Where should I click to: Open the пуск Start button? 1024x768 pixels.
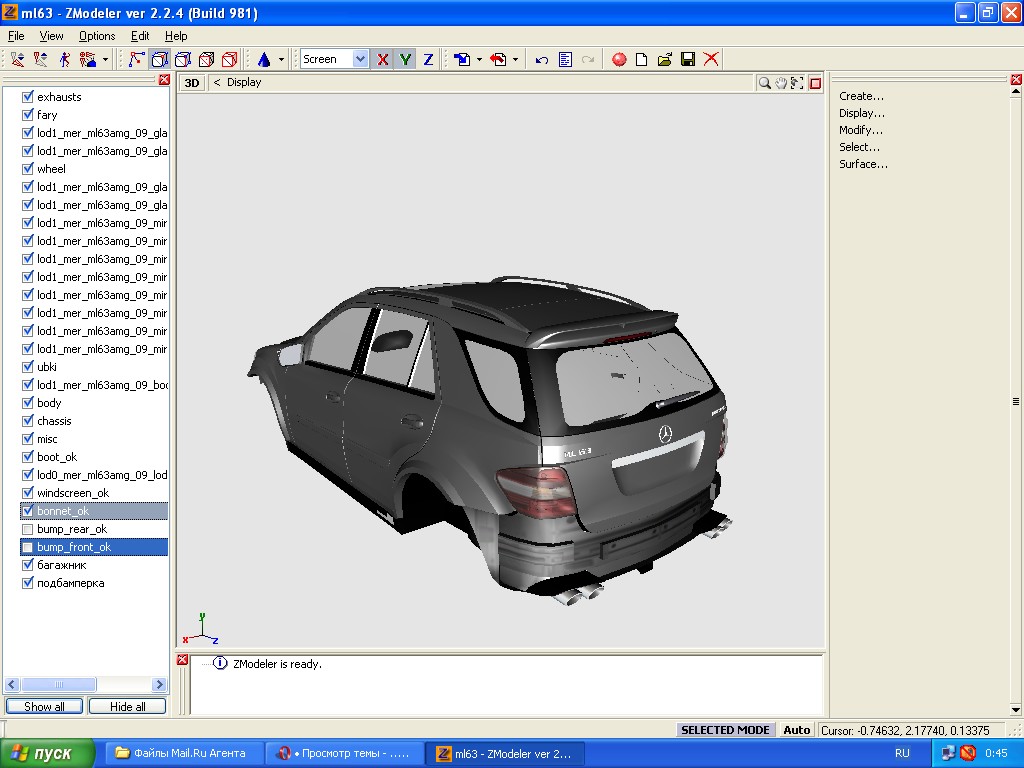47,754
